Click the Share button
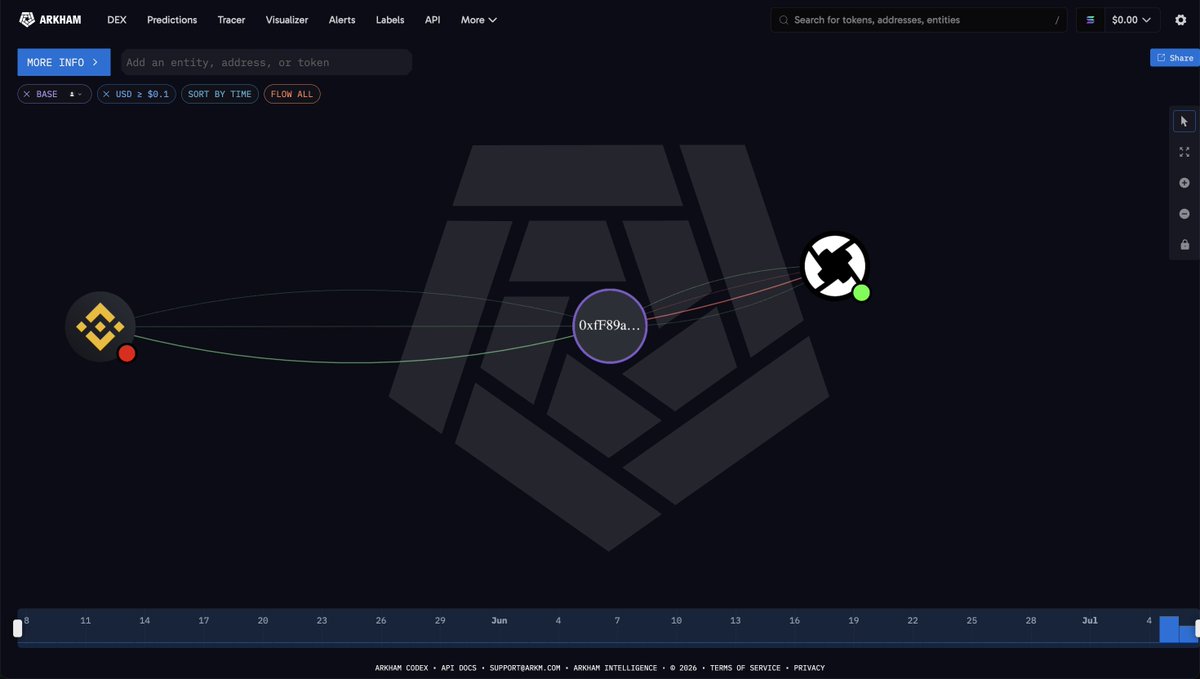The width and height of the screenshot is (1200, 679). point(1175,58)
